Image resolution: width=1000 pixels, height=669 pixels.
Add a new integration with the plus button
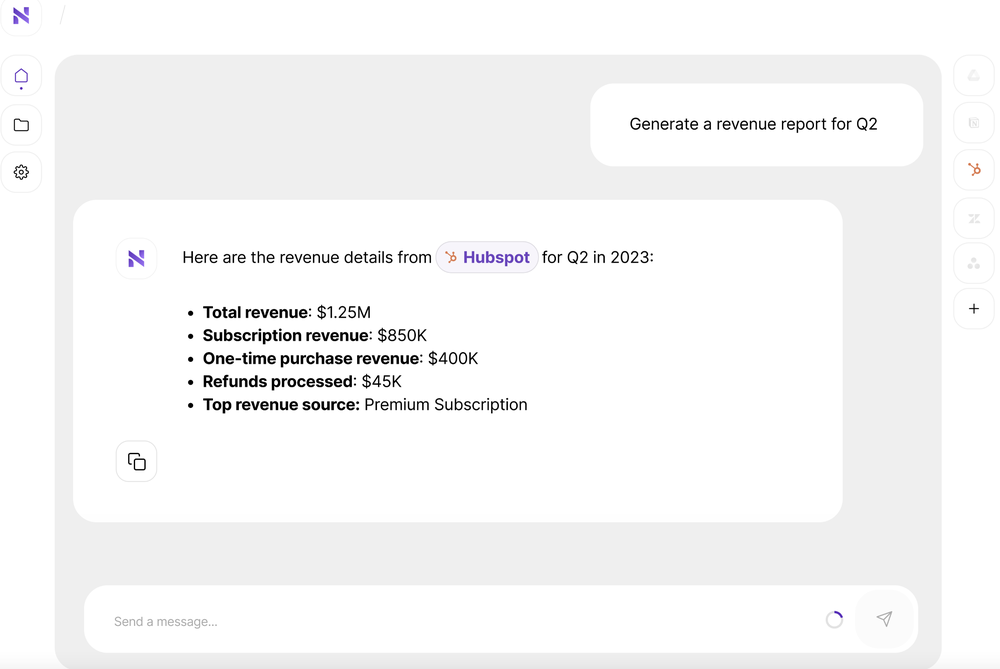[973, 309]
